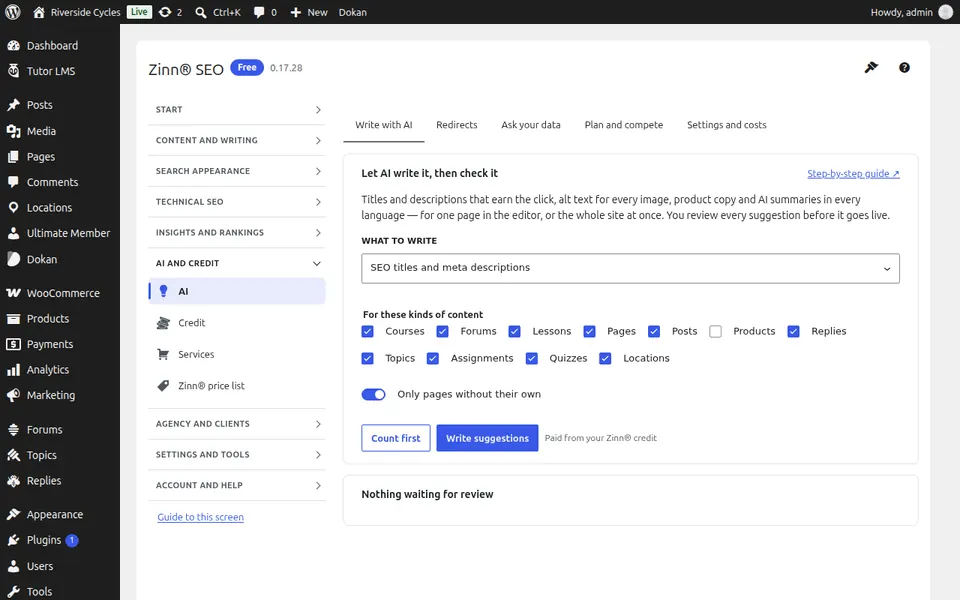The height and width of the screenshot is (600, 960).
Task: Open Settings and costs tab
Action: 727,125
